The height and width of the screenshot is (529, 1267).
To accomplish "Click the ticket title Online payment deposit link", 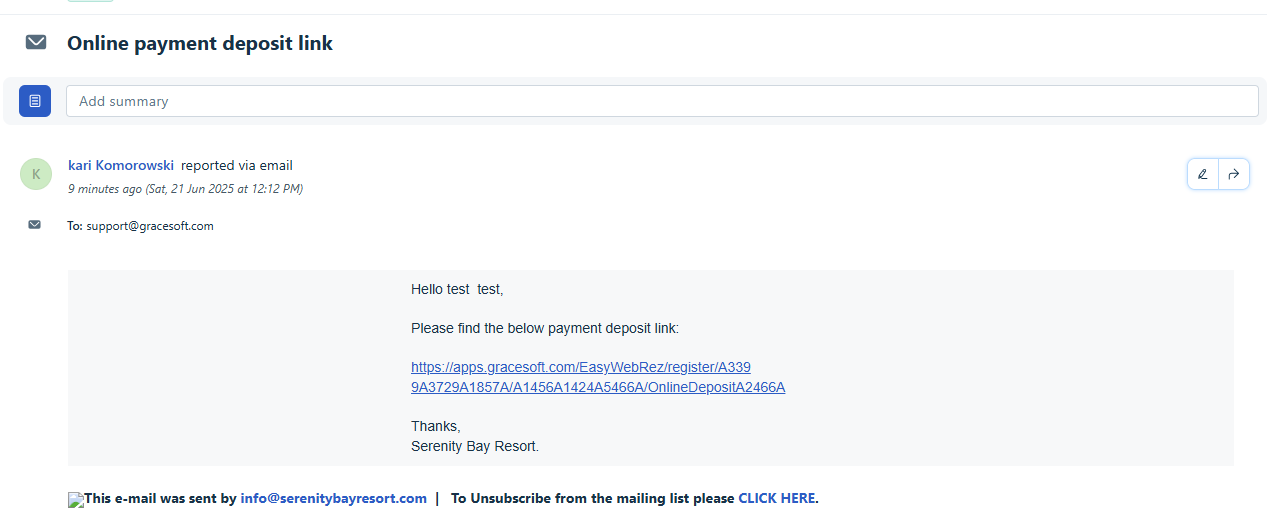I will click(200, 43).
